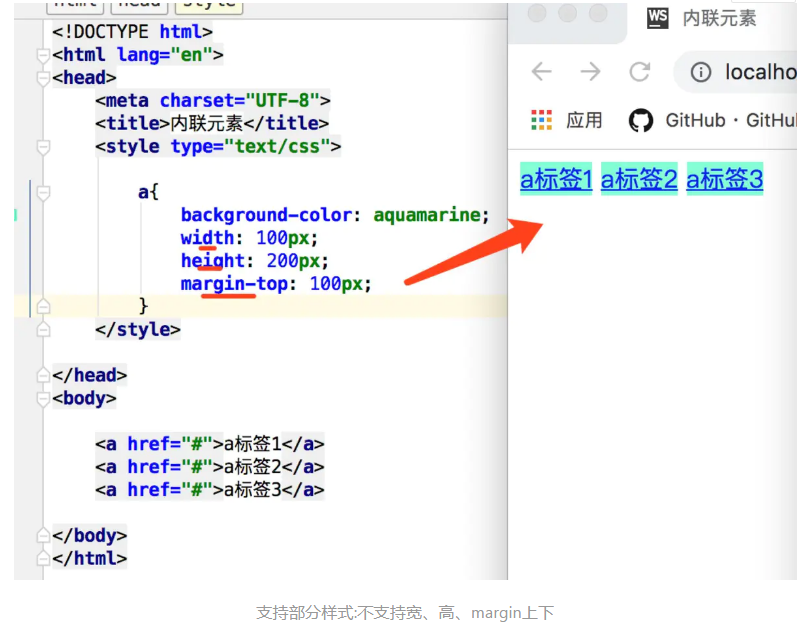Open the a标签2 link in the page
The height and width of the screenshot is (627, 809).
[639, 178]
